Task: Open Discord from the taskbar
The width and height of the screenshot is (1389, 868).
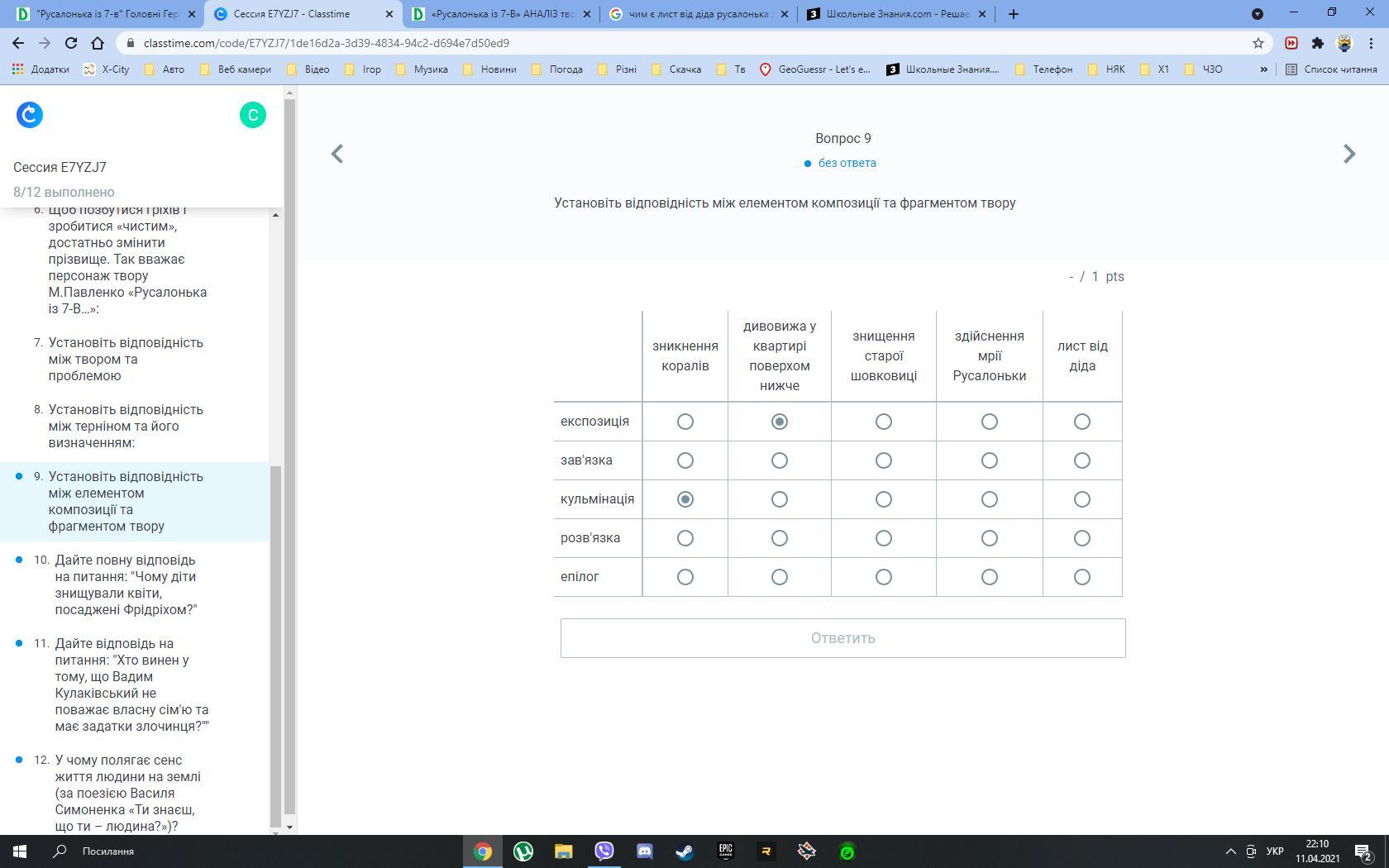Action: click(645, 851)
